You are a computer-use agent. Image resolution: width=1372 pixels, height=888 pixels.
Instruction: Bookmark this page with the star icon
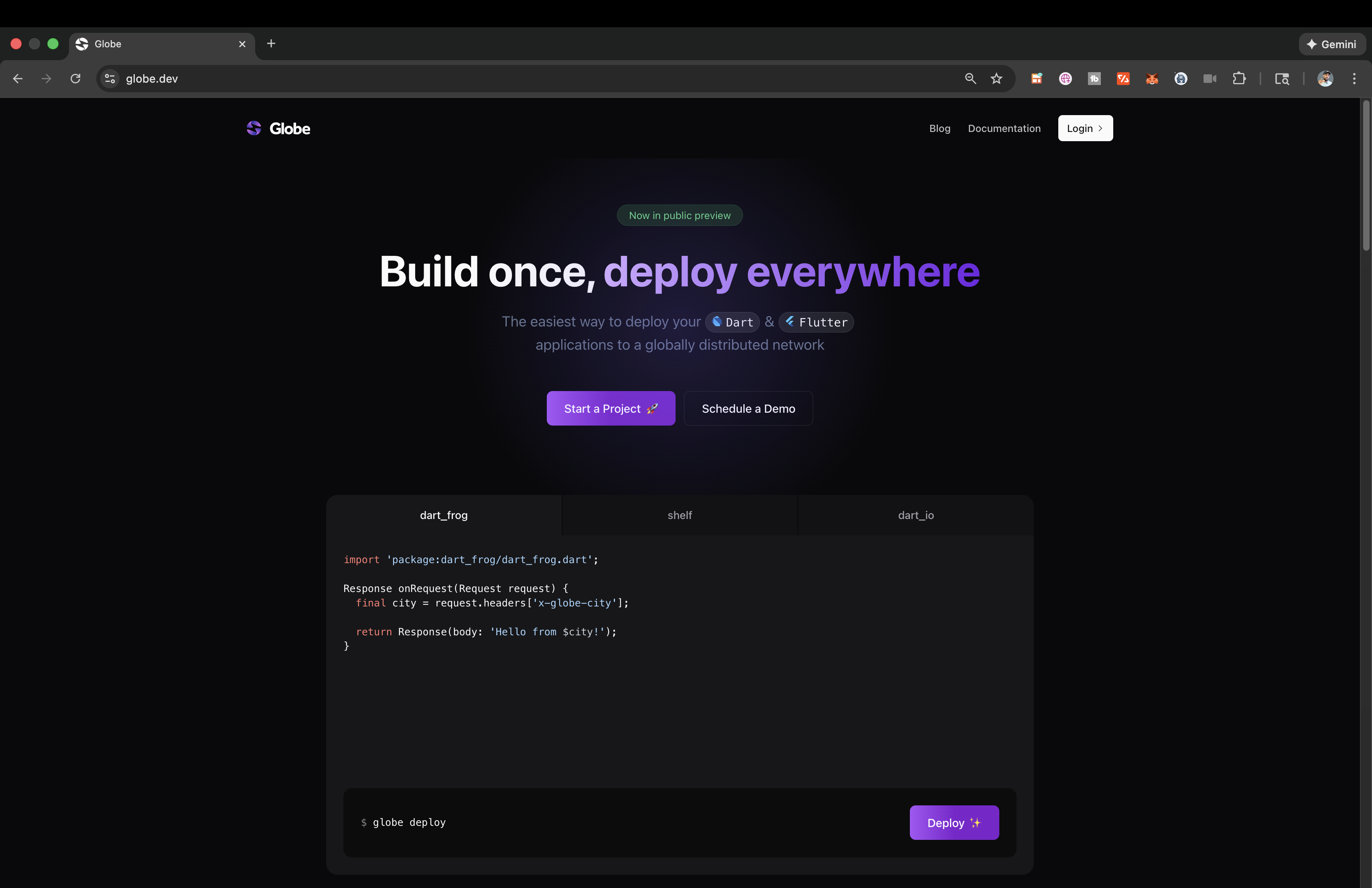pos(996,79)
